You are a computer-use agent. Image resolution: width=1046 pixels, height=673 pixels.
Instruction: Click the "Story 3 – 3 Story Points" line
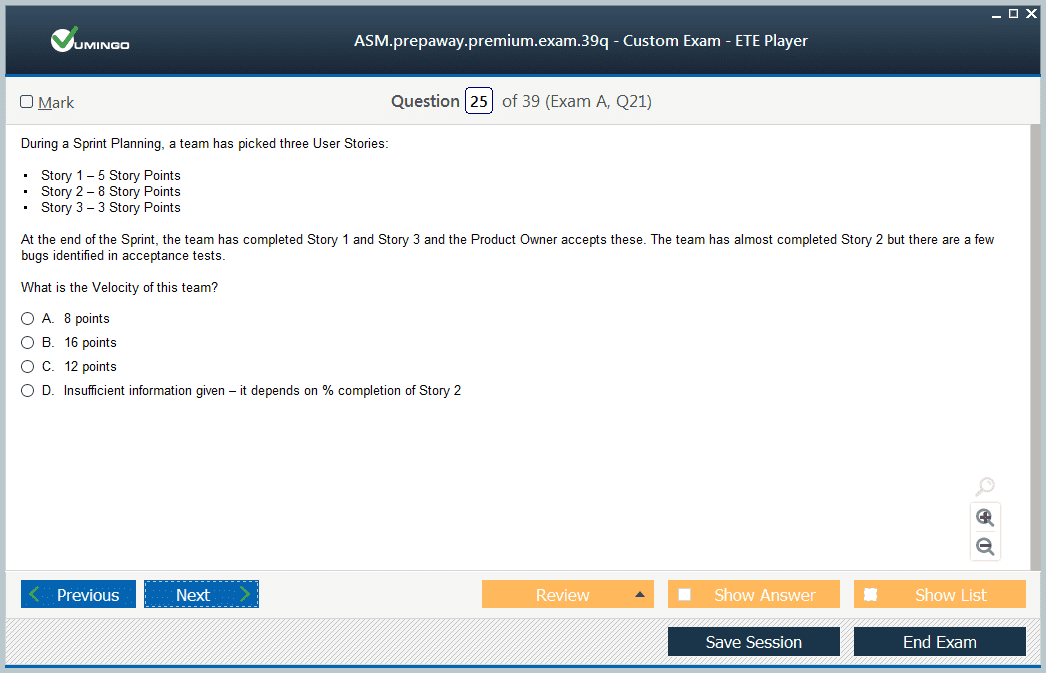point(111,207)
